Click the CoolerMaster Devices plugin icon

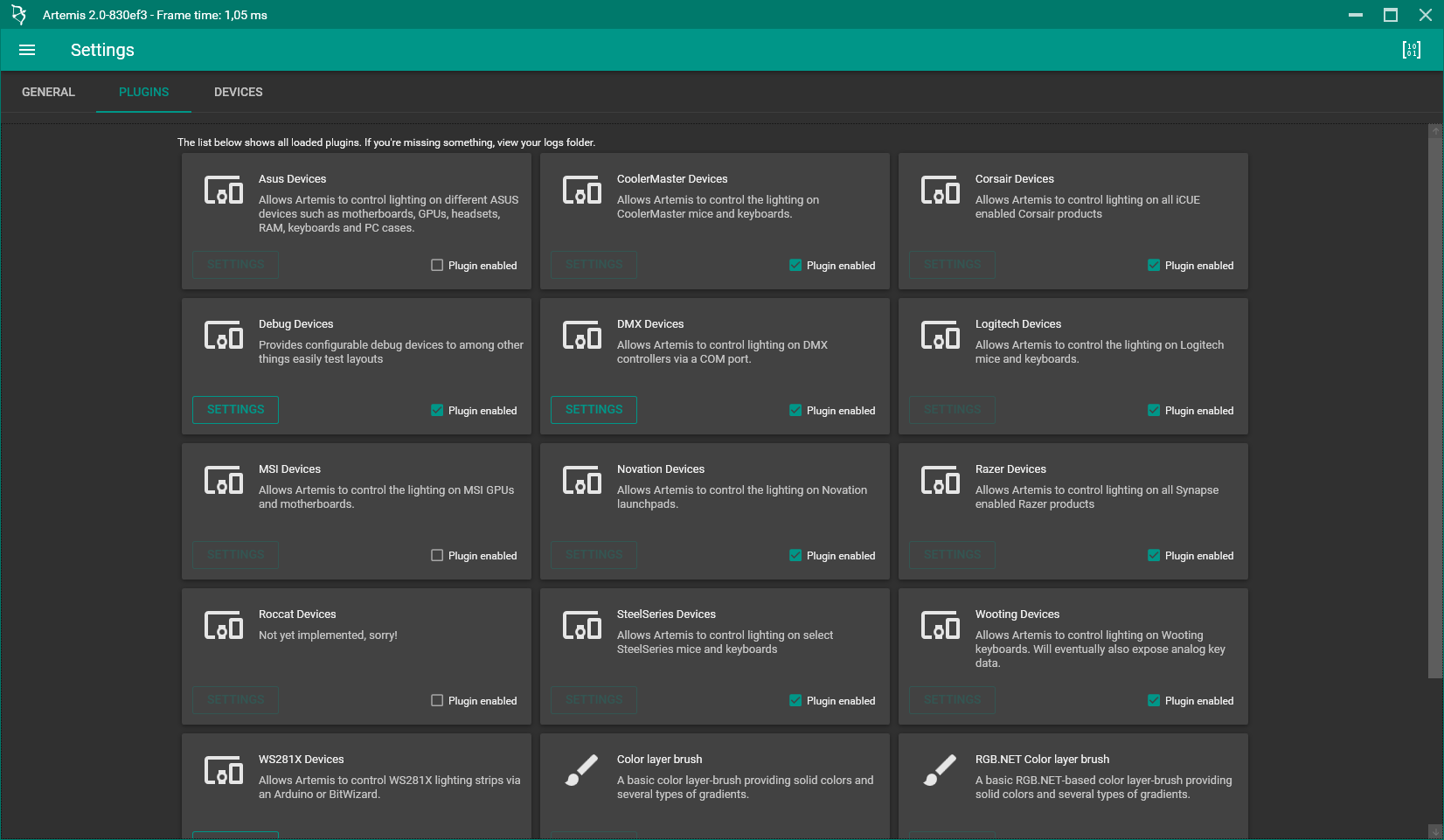click(x=582, y=190)
